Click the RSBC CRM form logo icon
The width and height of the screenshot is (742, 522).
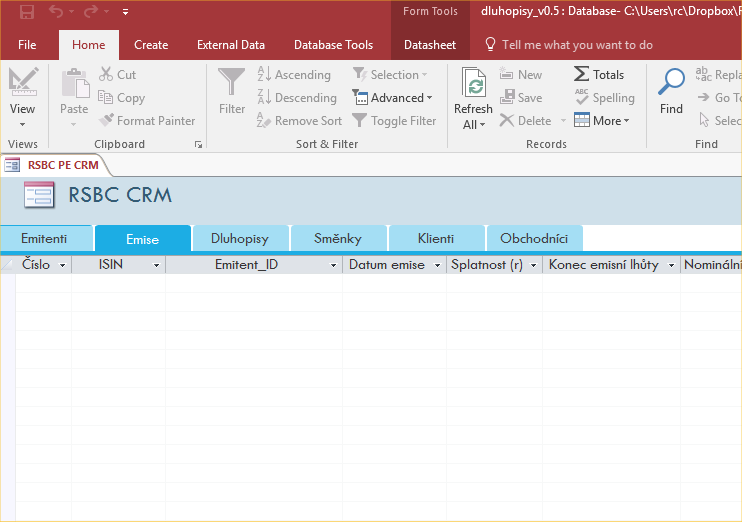(x=39, y=195)
